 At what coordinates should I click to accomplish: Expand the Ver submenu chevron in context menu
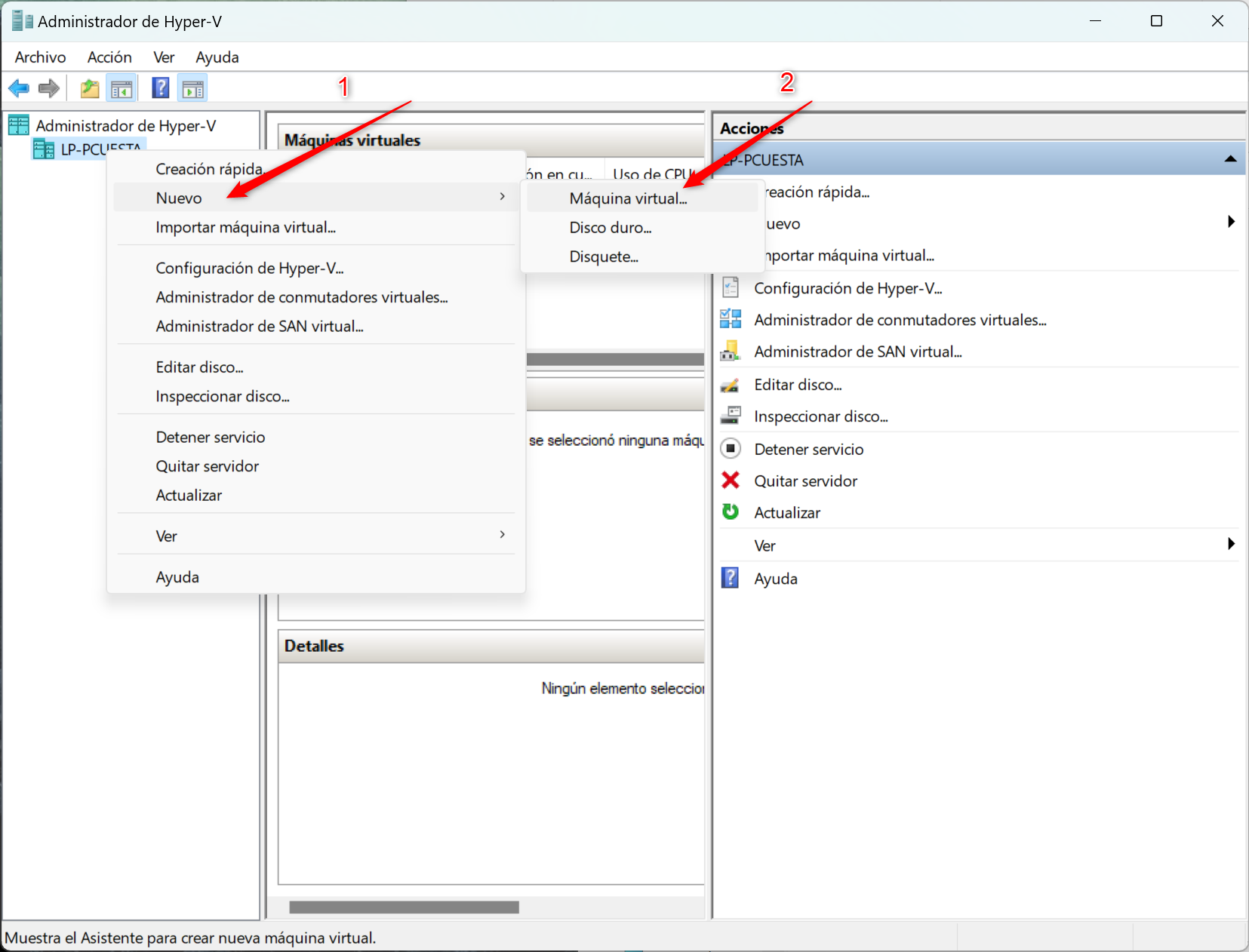[502, 535]
